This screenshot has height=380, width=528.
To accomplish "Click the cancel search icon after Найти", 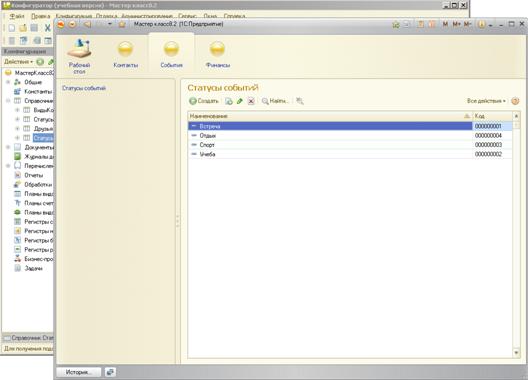I will coord(300,101).
